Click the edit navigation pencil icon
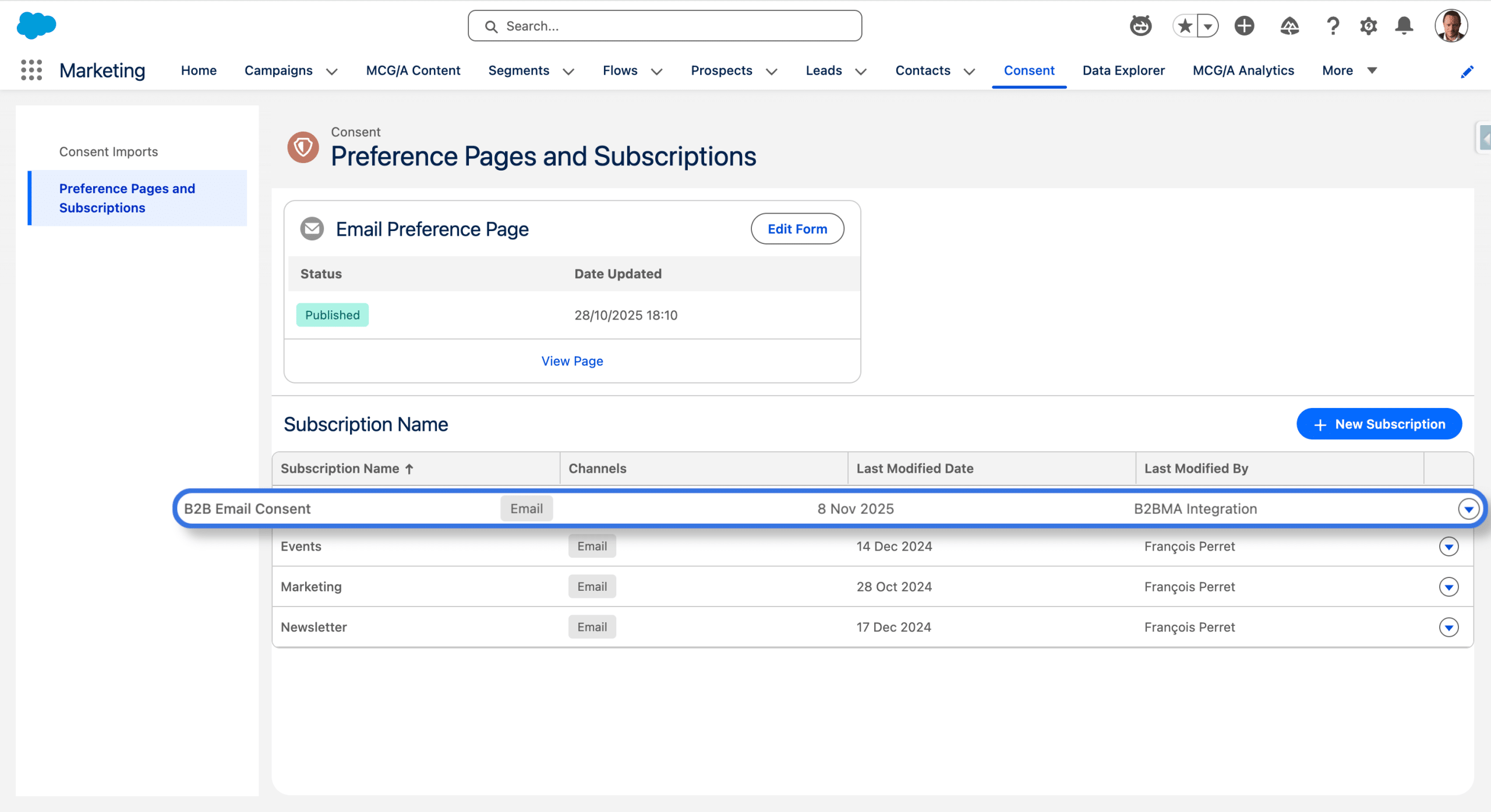The width and height of the screenshot is (1491, 812). point(1467,71)
